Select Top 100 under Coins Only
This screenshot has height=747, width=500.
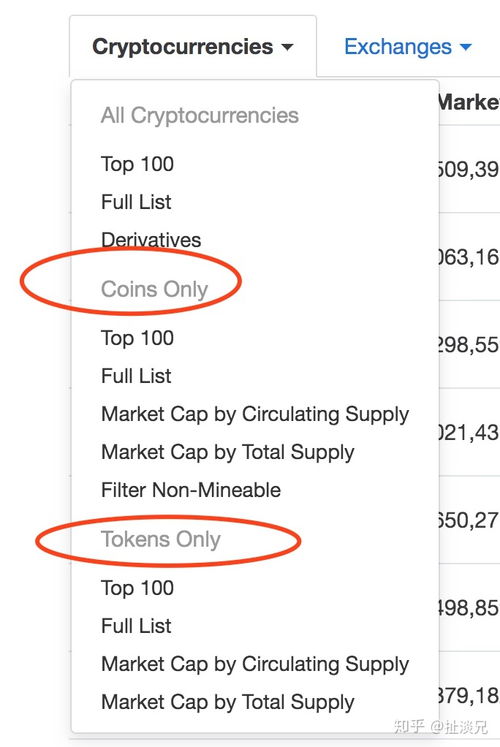(x=137, y=338)
